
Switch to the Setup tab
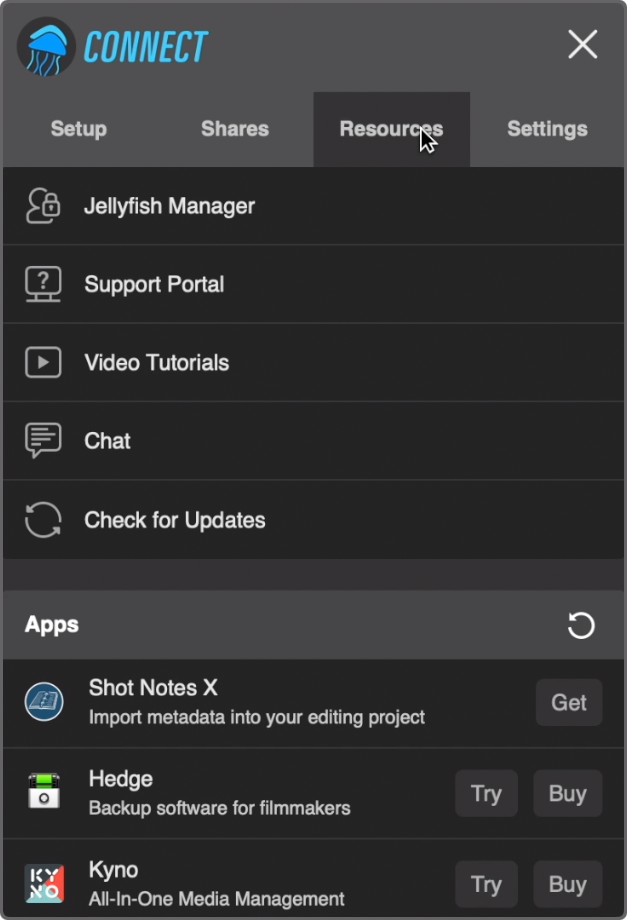[79, 129]
